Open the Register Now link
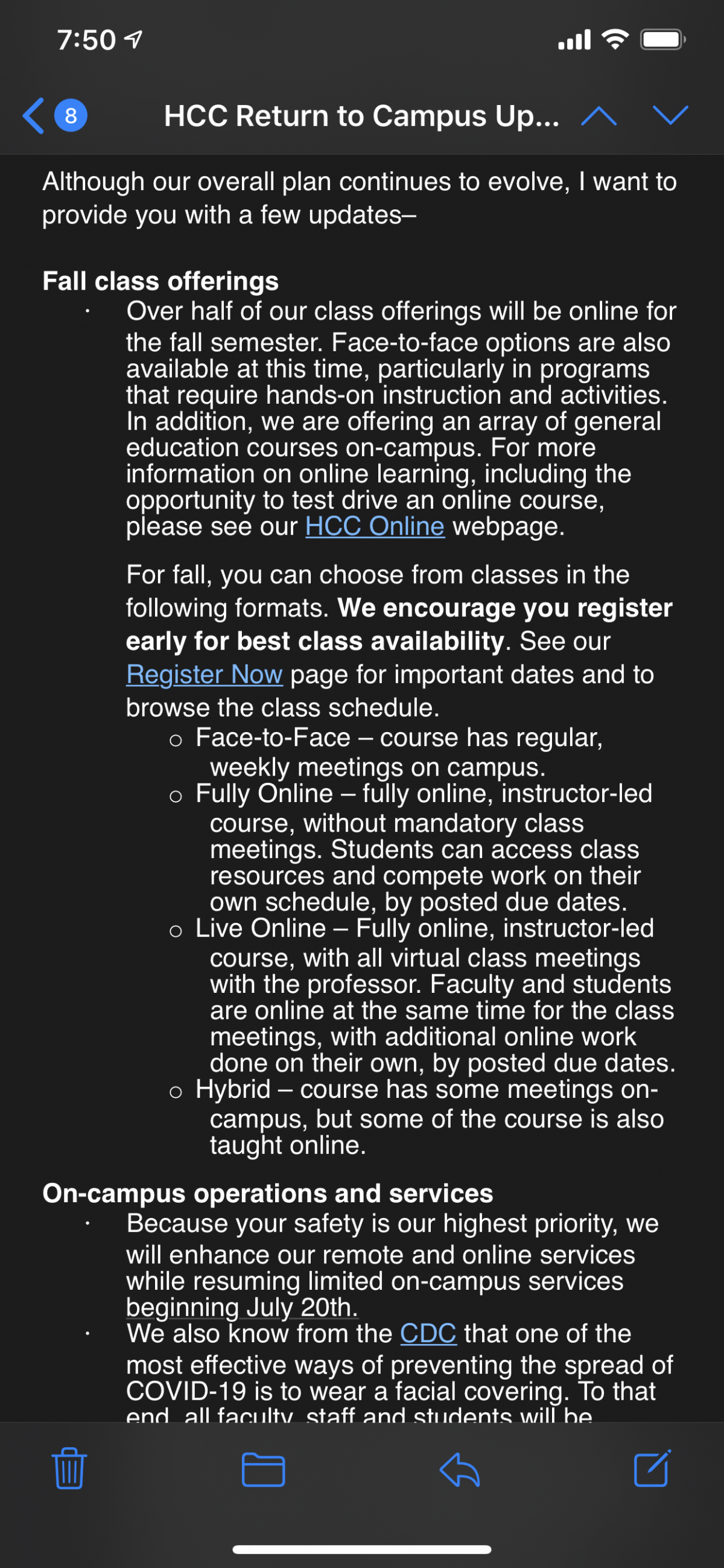 205,674
